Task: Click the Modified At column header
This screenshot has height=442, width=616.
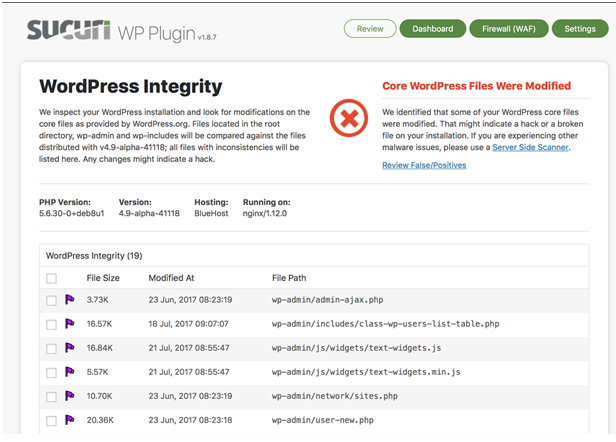Action: 171,278
